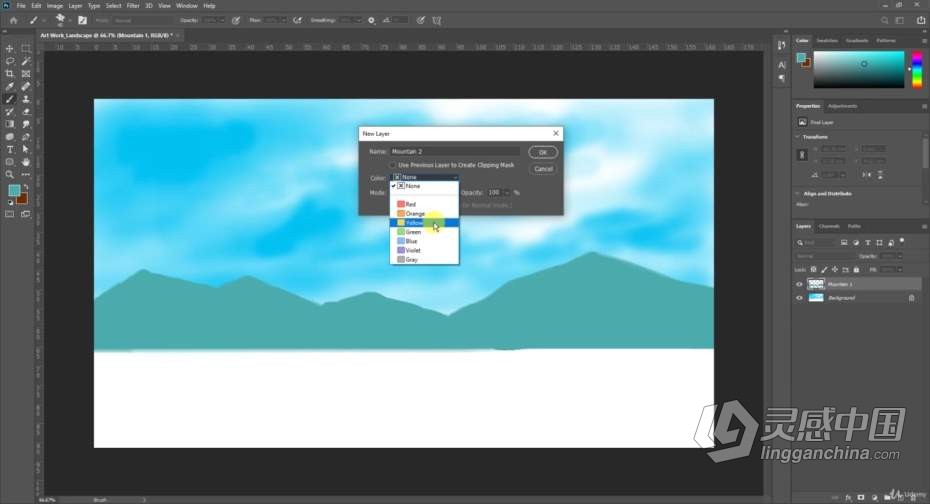Click OK in New Layer dialog

tap(543, 152)
